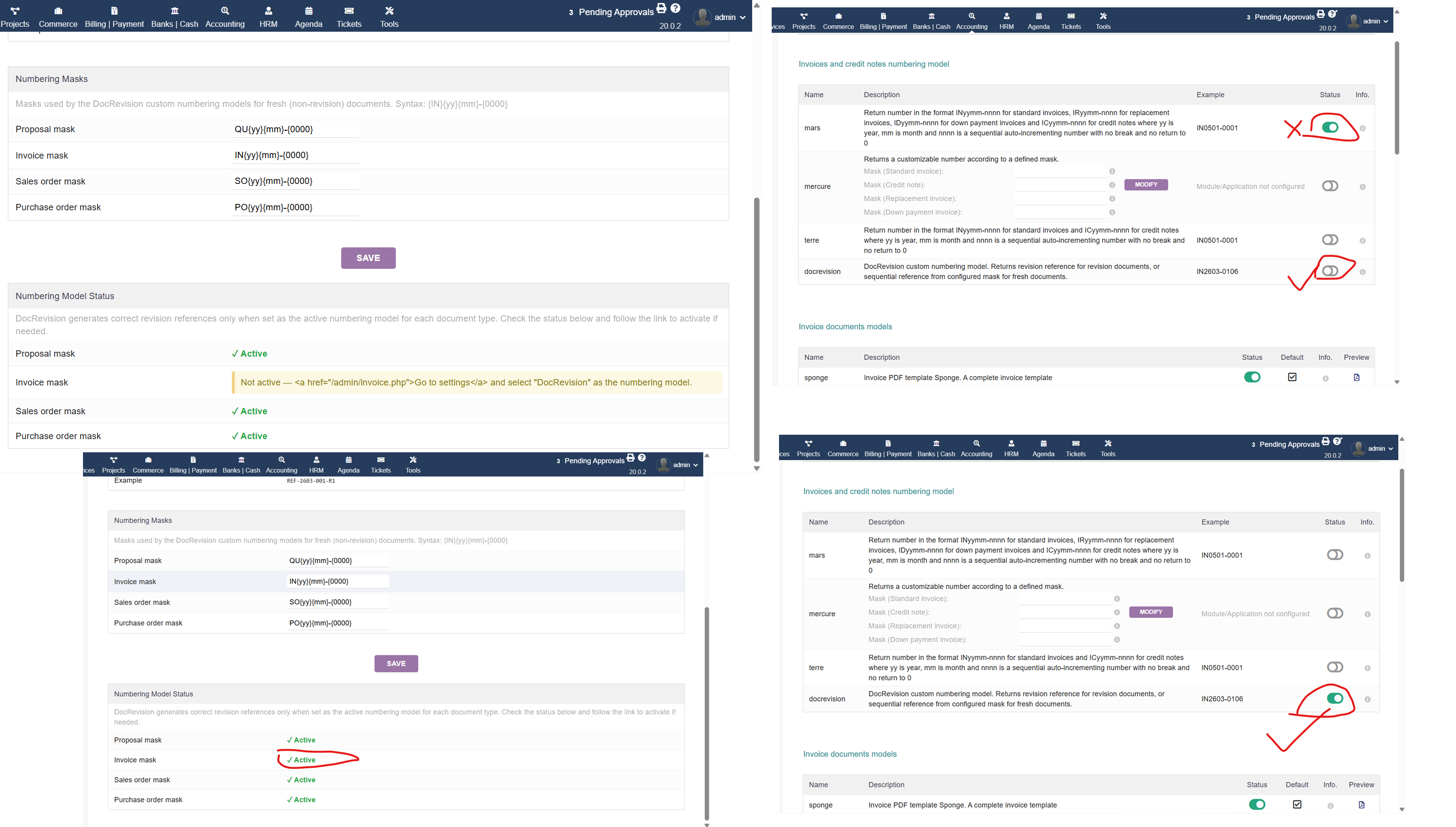Turn off the green docrevision numbering toggle
1456x827 pixels.
(1334, 698)
